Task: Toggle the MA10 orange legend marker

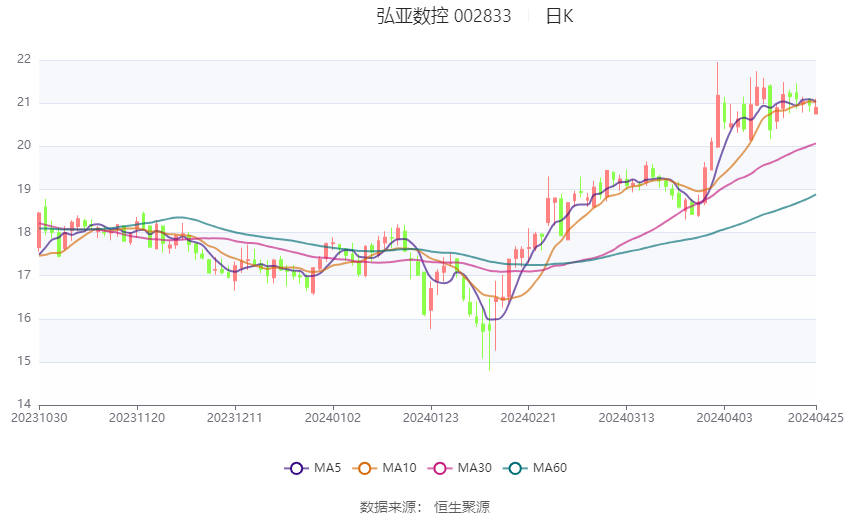Action: click(x=366, y=468)
